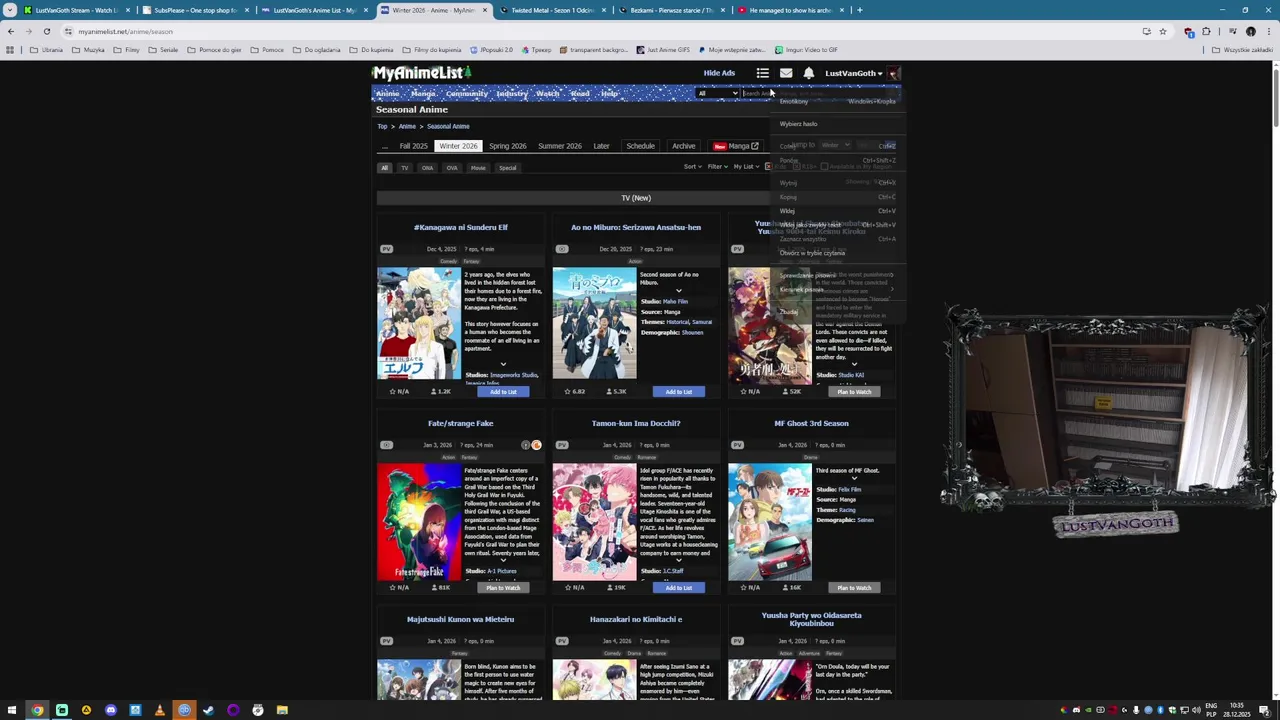Viewport: 1280px width, 720px height.
Task: Select the Movie type filter
Action: click(478, 168)
